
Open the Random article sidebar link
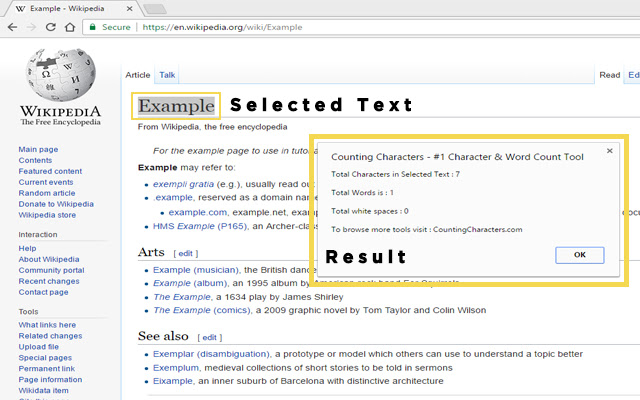46,193
